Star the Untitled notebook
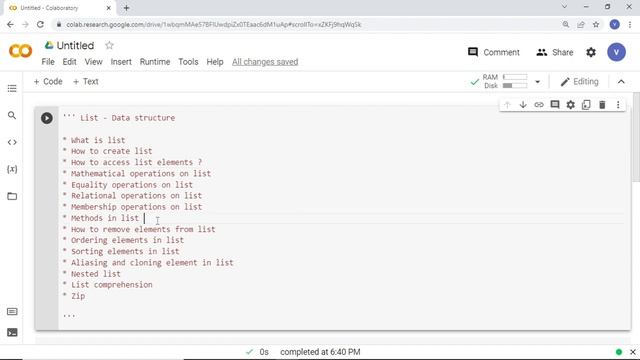Screen dimensions: 640x360 pyautogui.click(x=109, y=45)
